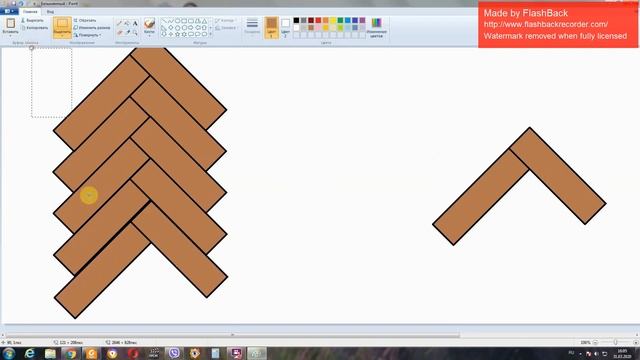
Task: Click Изменить размер (Resize) button
Action: 92,27
